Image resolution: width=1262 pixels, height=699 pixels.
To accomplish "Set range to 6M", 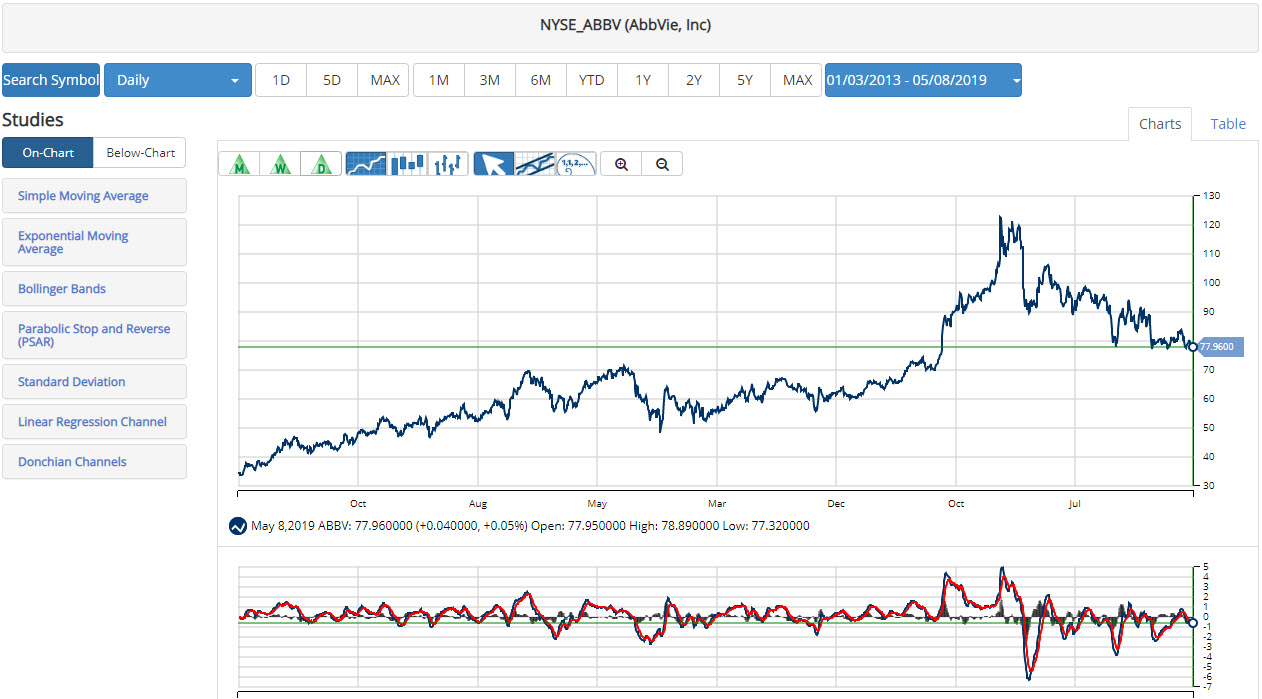I will 541,80.
